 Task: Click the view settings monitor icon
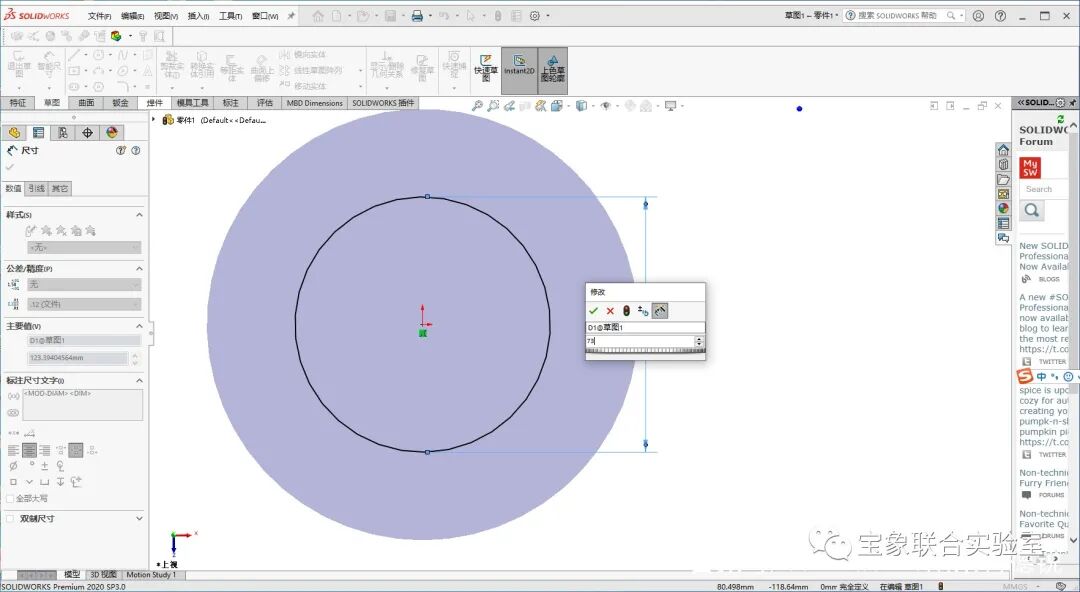pyautogui.click(x=670, y=105)
